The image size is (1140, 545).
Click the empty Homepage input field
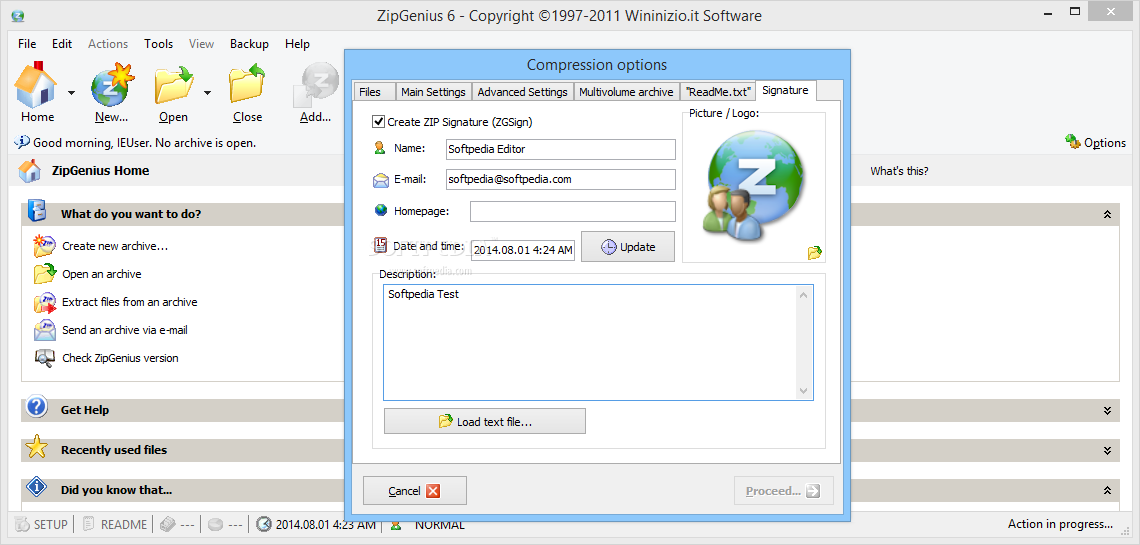573,211
